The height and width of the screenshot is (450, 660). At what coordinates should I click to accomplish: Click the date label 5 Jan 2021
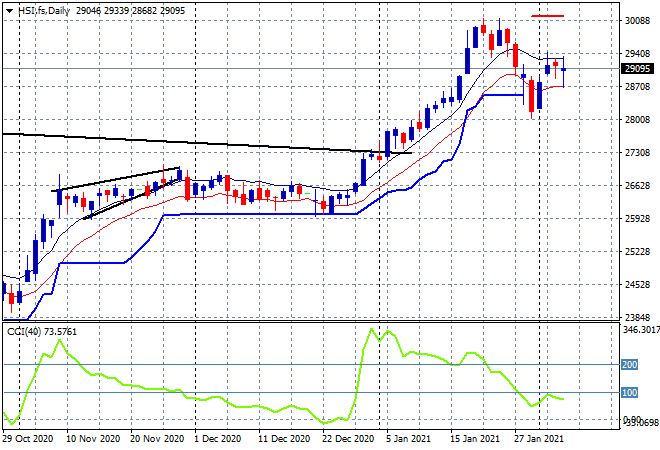[408, 439]
